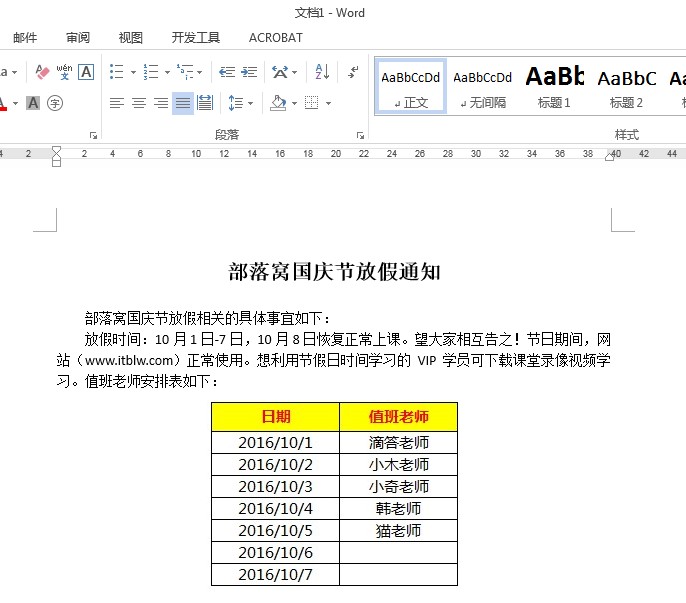
Task: Click the Enclose Characters circled 字 icon
Action: click(x=55, y=103)
